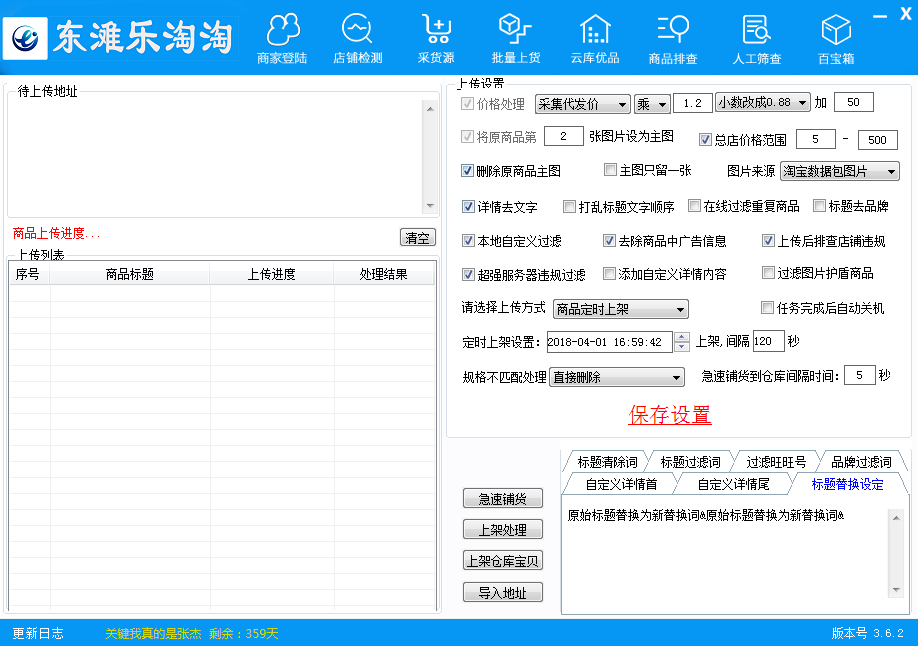Uncheck 上传后排查店铺违规
918x646 pixels.
[x=768, y=240]
